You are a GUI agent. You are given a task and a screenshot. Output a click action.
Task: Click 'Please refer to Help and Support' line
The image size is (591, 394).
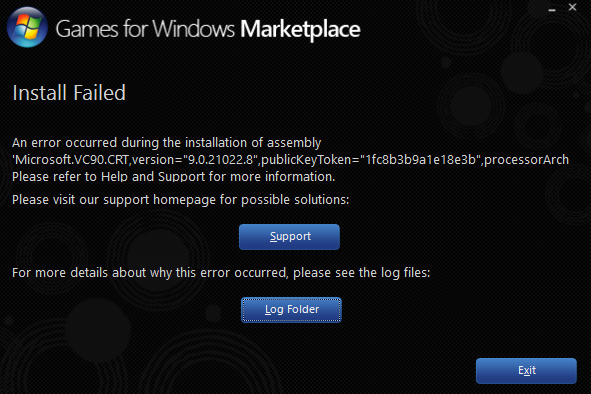(x=173, y=177)
